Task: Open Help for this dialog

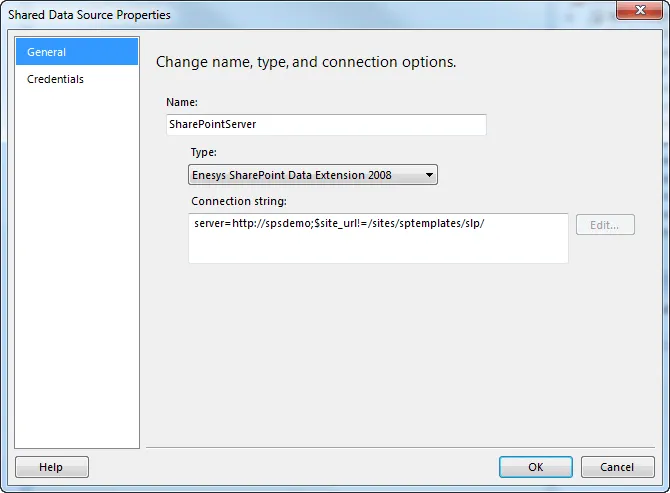Action: (x=51, y=467)
